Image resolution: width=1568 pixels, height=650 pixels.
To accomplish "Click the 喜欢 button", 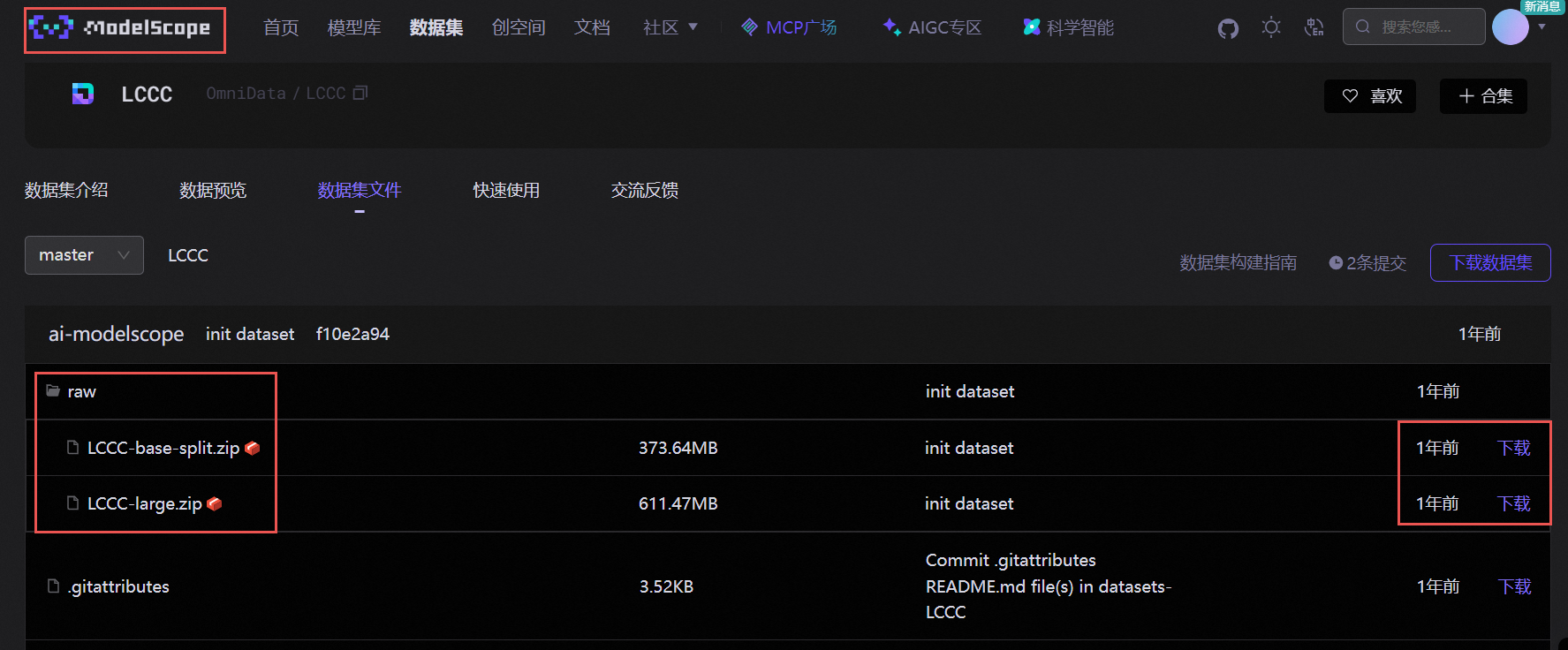I will tap(1370, 96).
